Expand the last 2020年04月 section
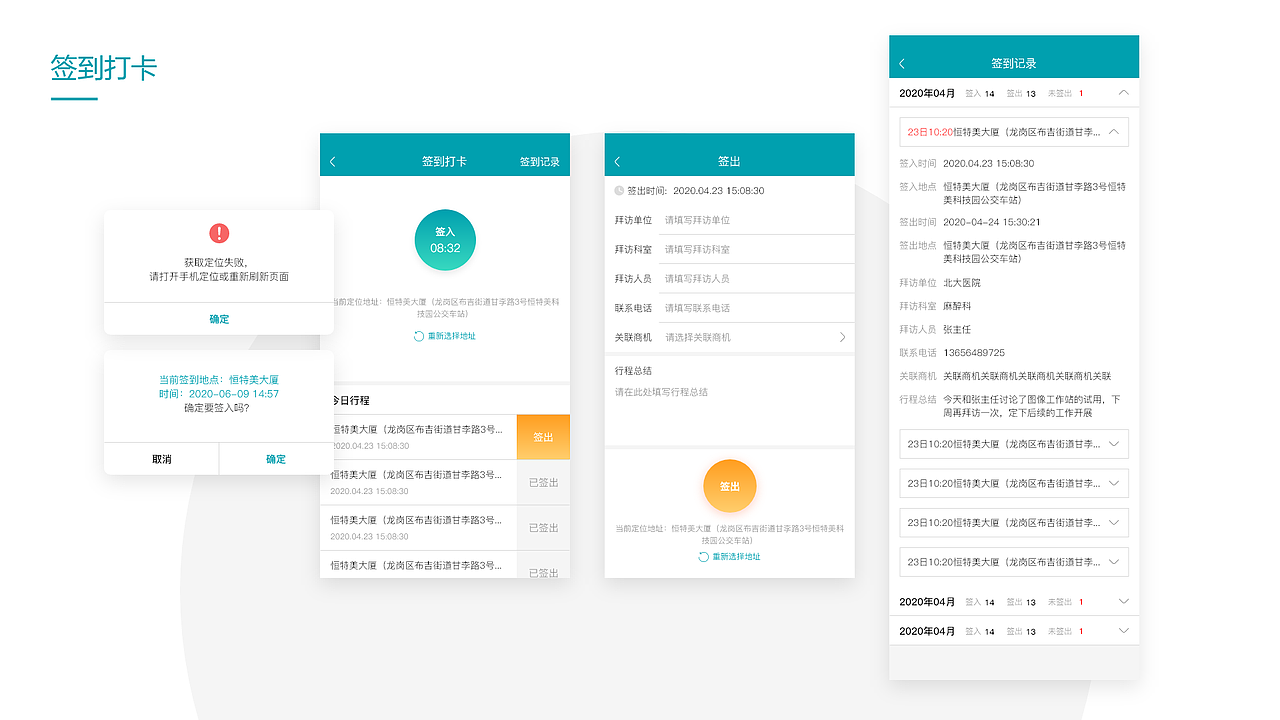The width and height of the screenshot is (1280, 720). click(1123, 631)
